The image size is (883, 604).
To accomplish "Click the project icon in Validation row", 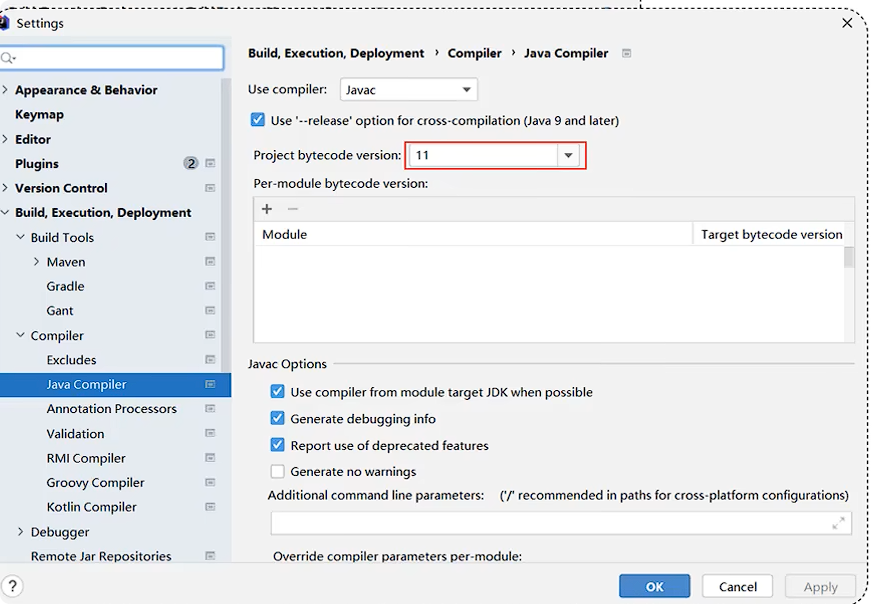I will pos(210,433).
